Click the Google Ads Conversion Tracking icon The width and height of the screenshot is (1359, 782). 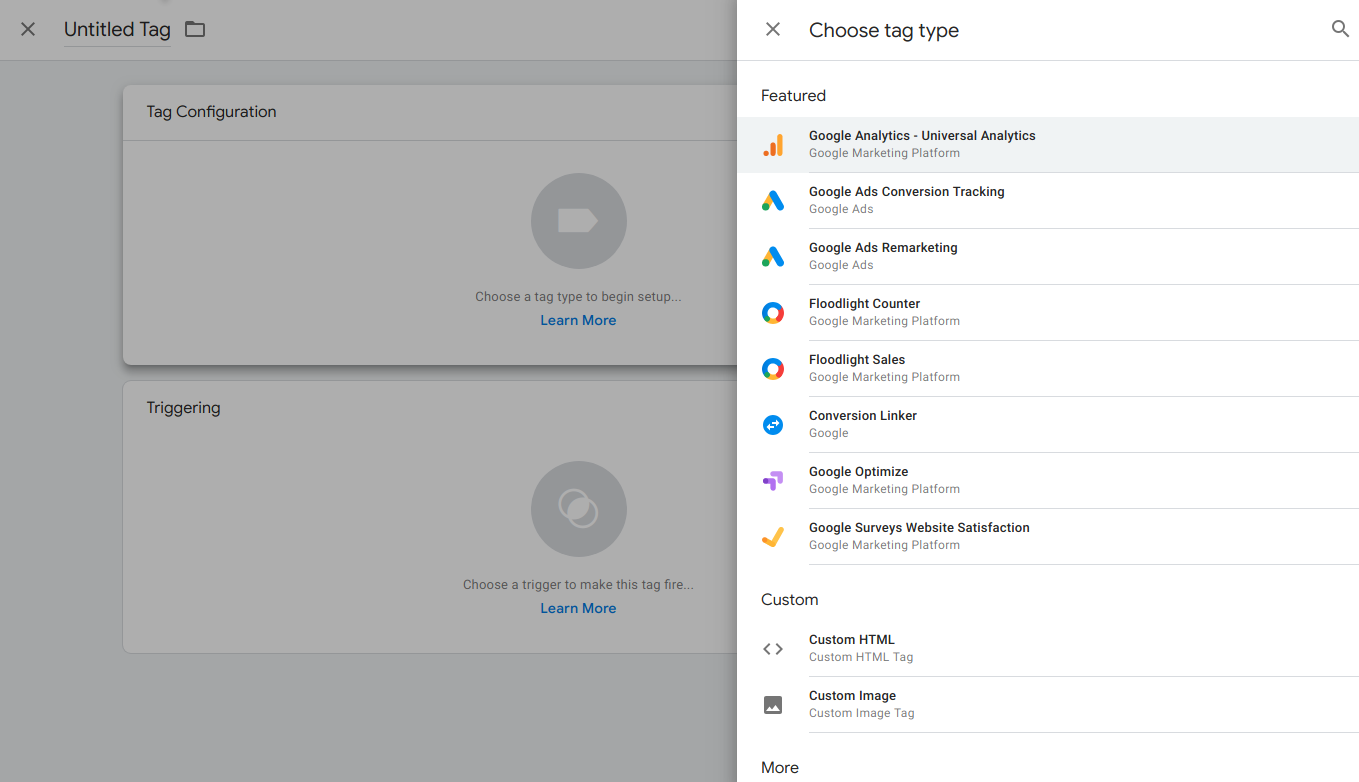(773, 201)
